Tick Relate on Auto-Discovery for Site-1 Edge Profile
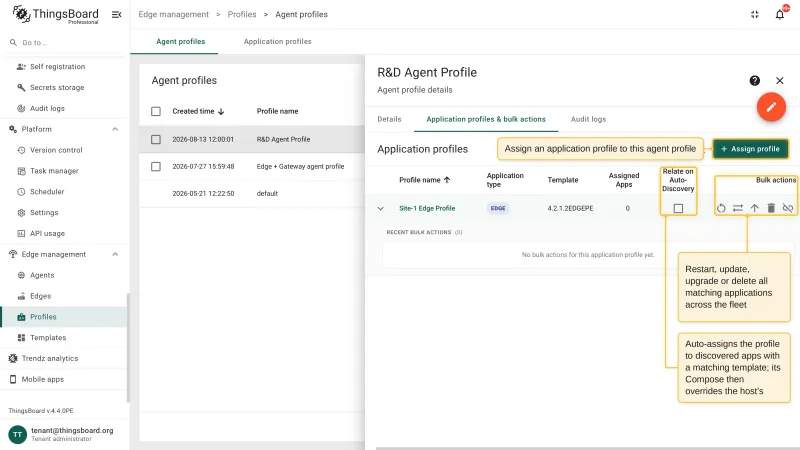800x450 pixels. (x=678, y=208)
